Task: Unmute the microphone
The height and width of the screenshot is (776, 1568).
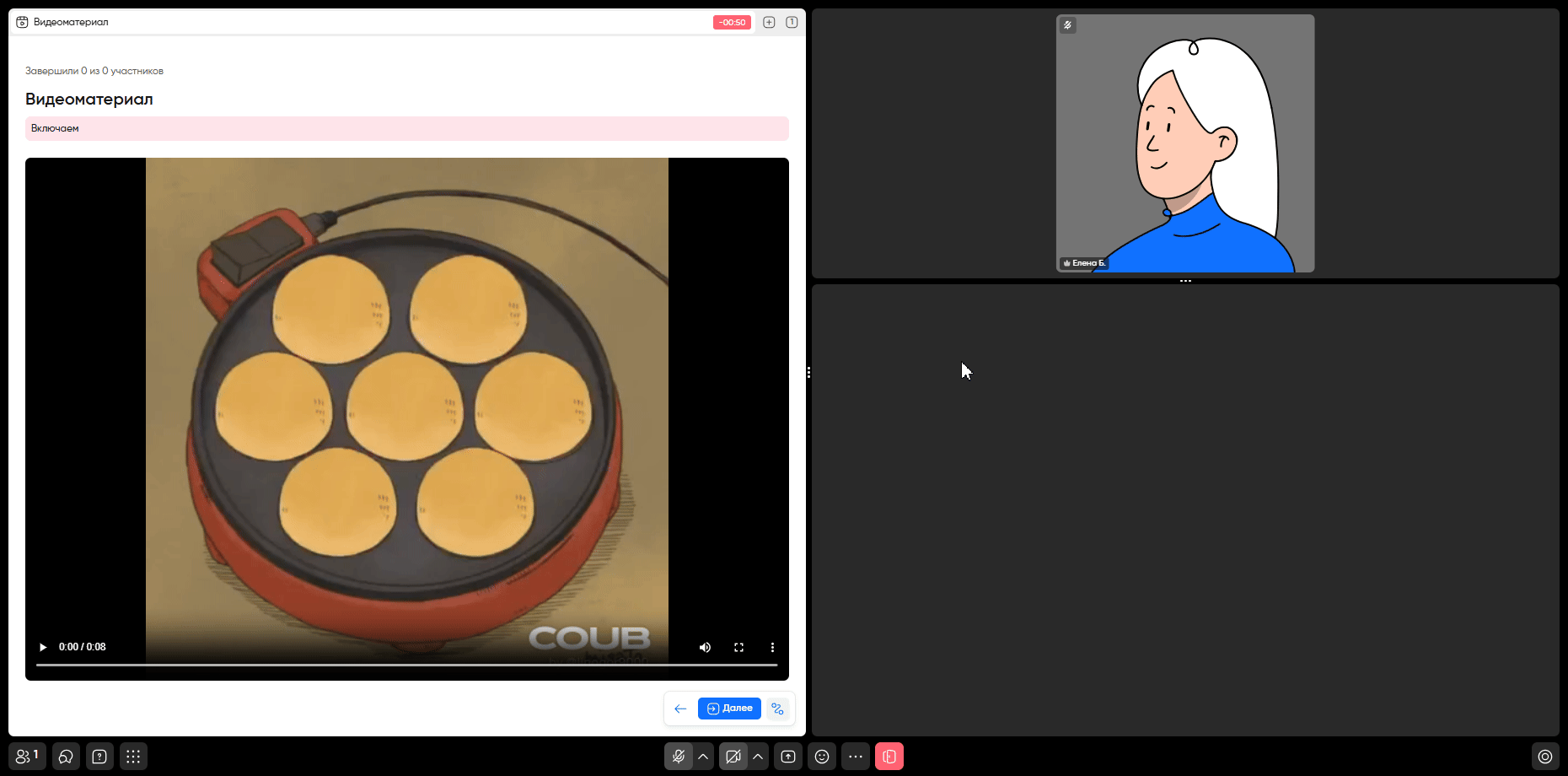Action: (x=678, y=757)
